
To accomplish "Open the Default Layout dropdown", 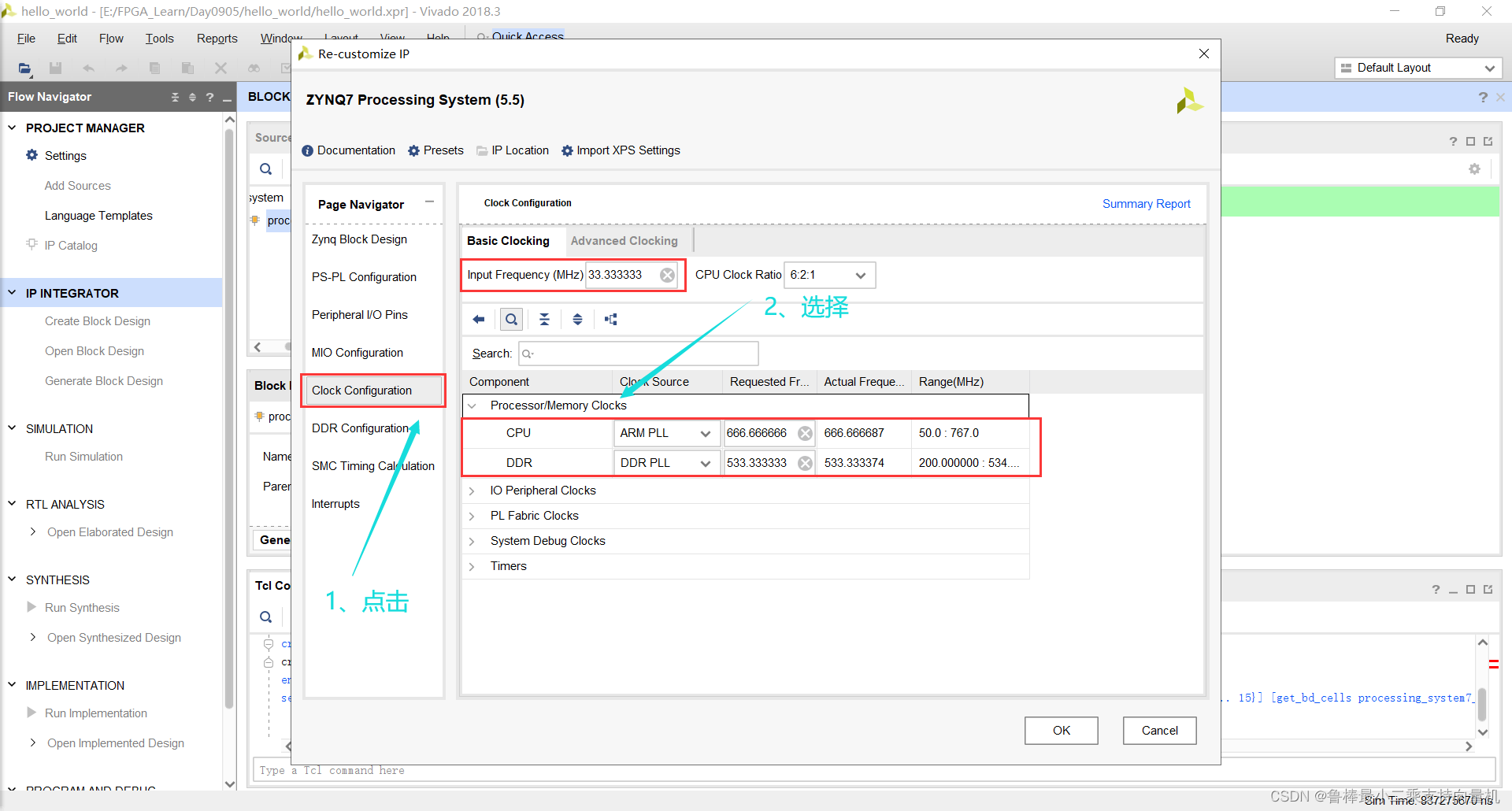I will 1418,68.
